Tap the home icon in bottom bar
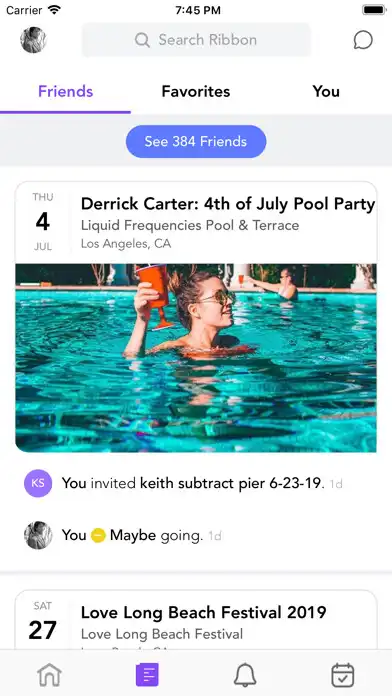This screenshot has height=696, width=392. coord(49,675)
